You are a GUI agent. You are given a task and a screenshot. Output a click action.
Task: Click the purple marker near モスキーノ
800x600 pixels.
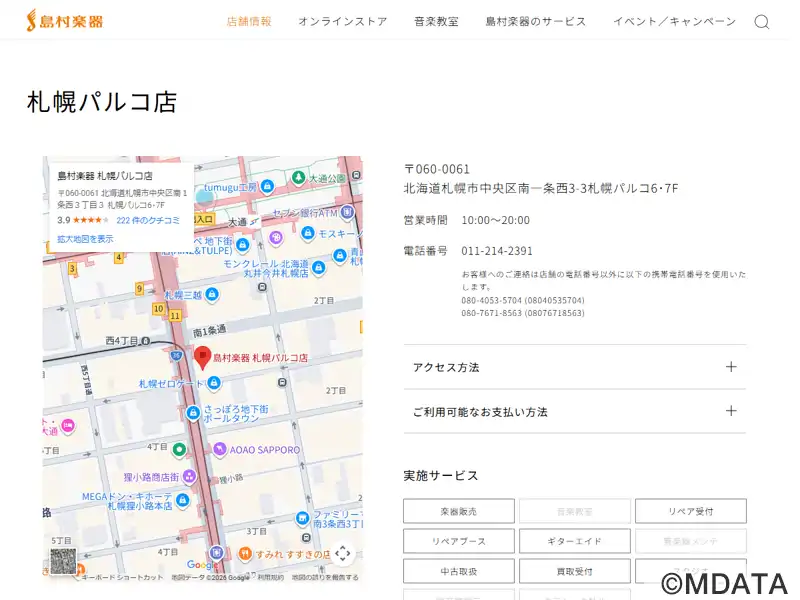click(x=276, y=238)
